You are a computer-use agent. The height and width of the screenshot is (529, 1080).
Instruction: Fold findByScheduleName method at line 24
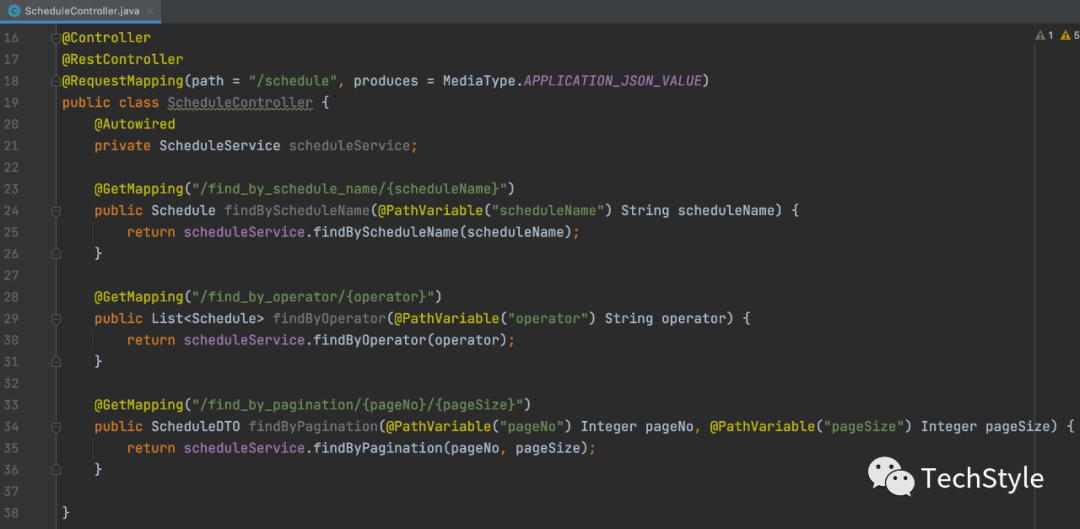click(x=56, y=211)
